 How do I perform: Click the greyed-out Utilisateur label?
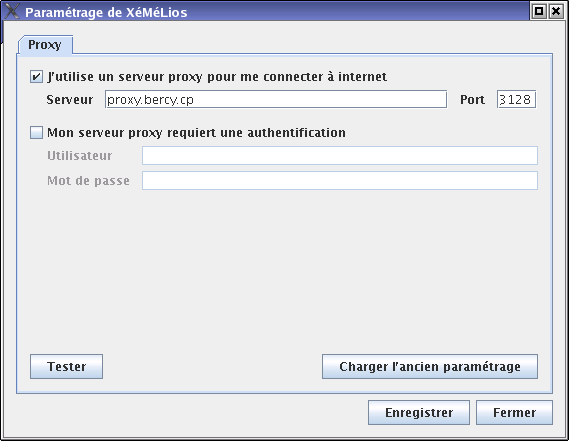point(79,156)
